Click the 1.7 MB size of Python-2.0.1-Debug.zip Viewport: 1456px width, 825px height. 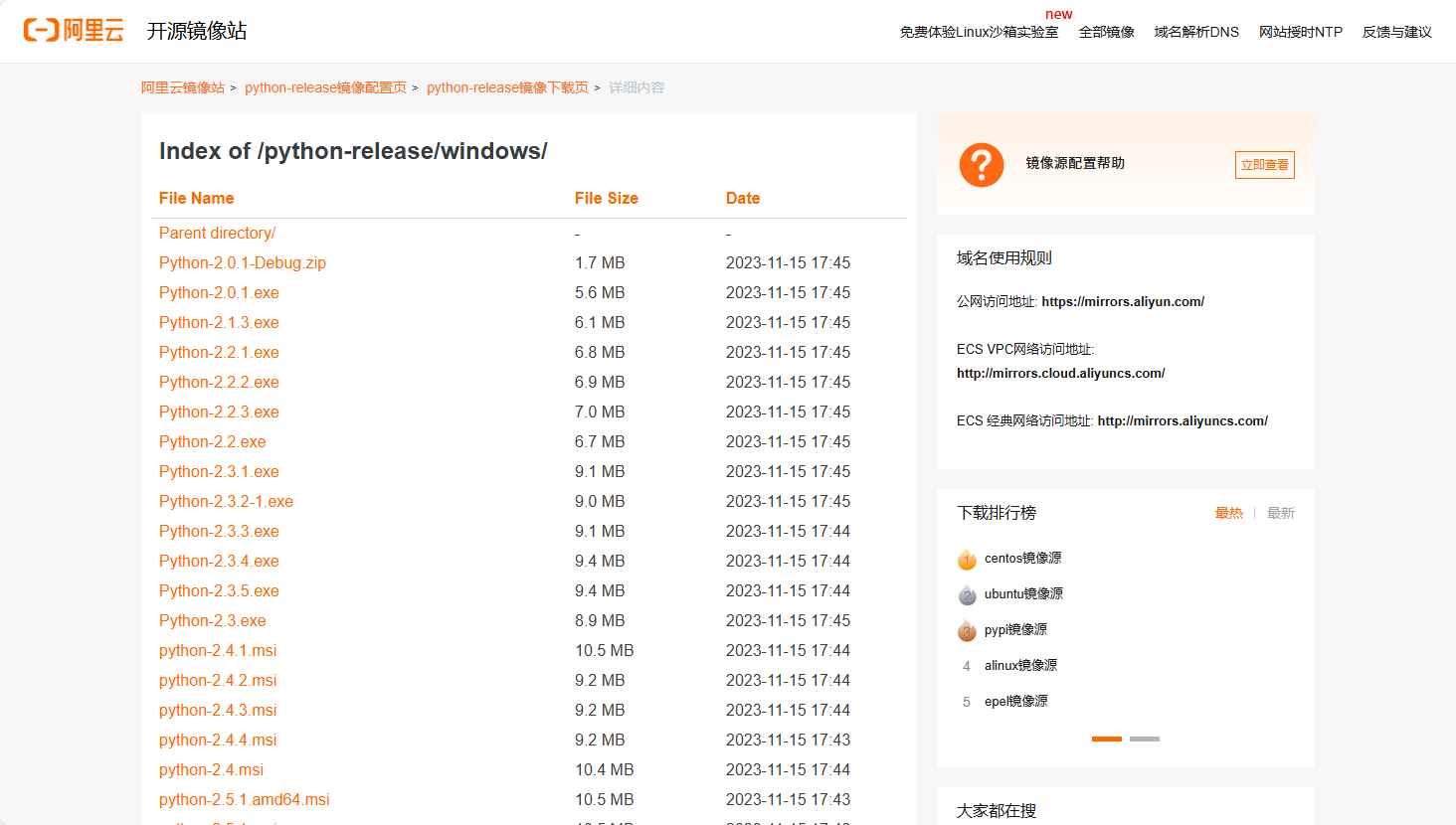click(600, 262)
